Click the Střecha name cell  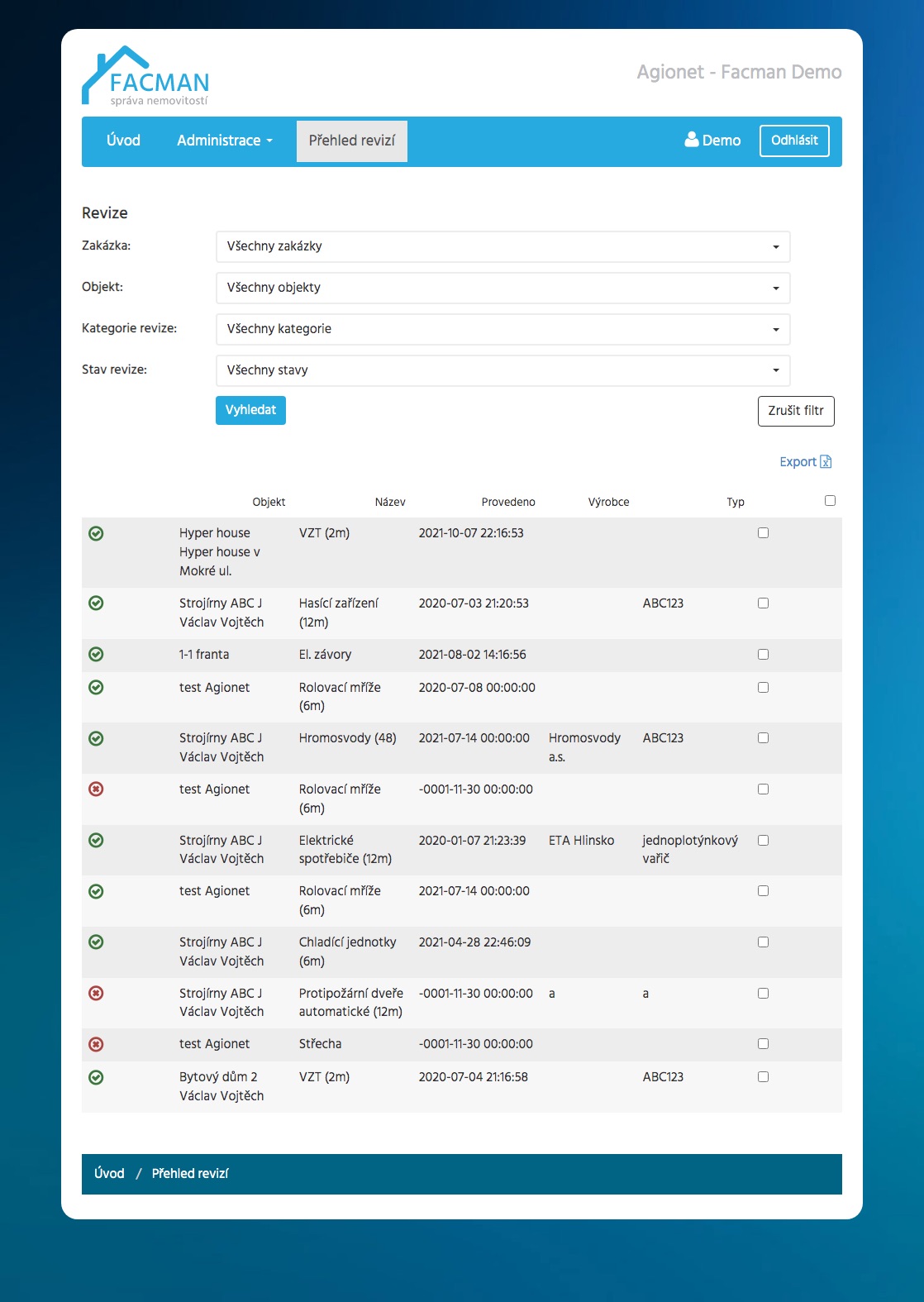pyautogui.click(x=320, y=1044)
